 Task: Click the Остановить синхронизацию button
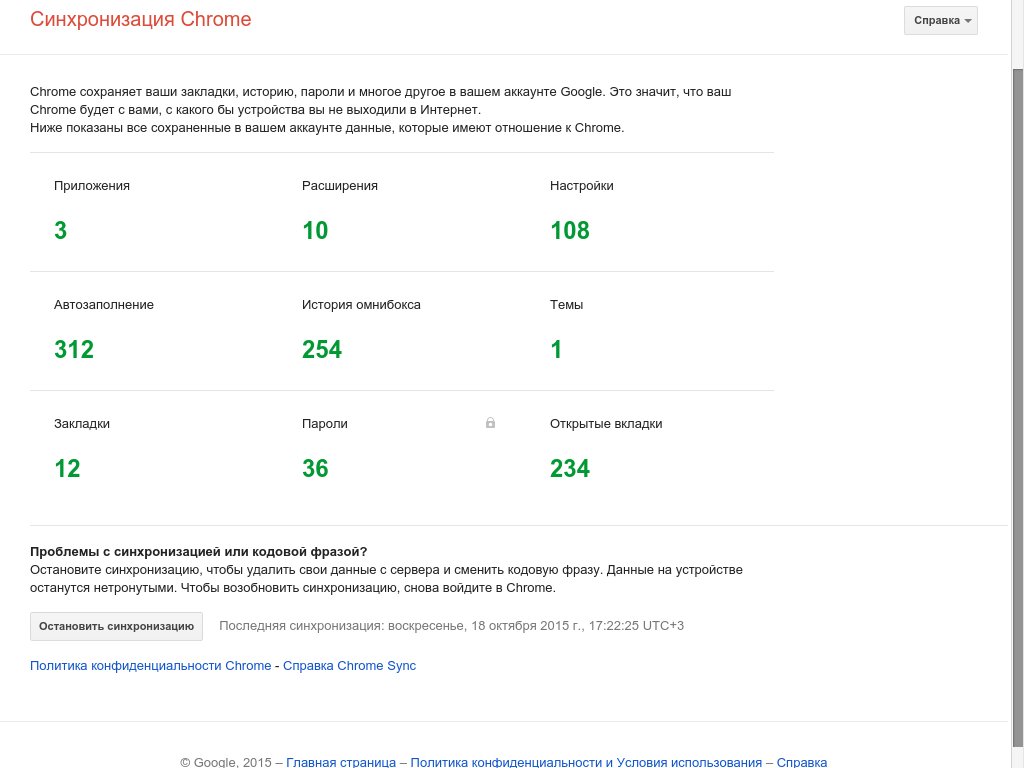pos(116,626)
